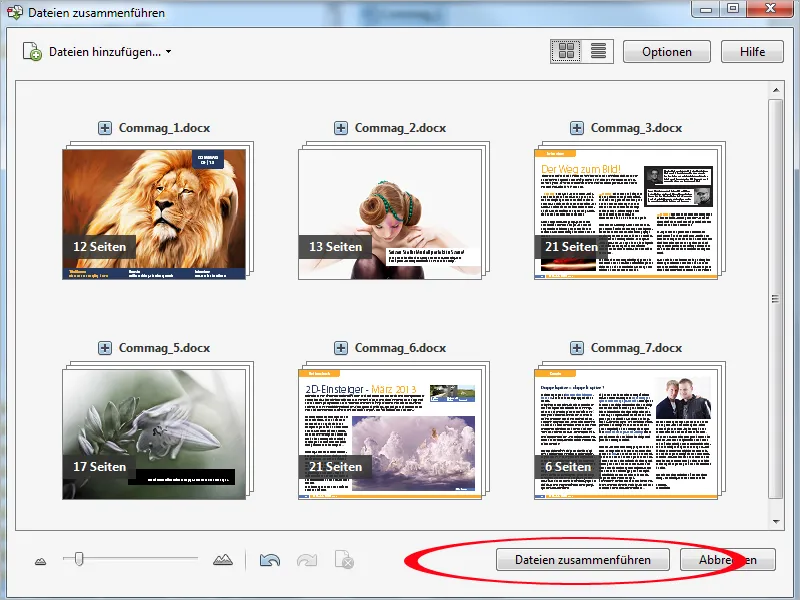Select the Commag_3.docx article thumbnail
800x600 pixels.
pyautogui.click(x=626, y=214)
